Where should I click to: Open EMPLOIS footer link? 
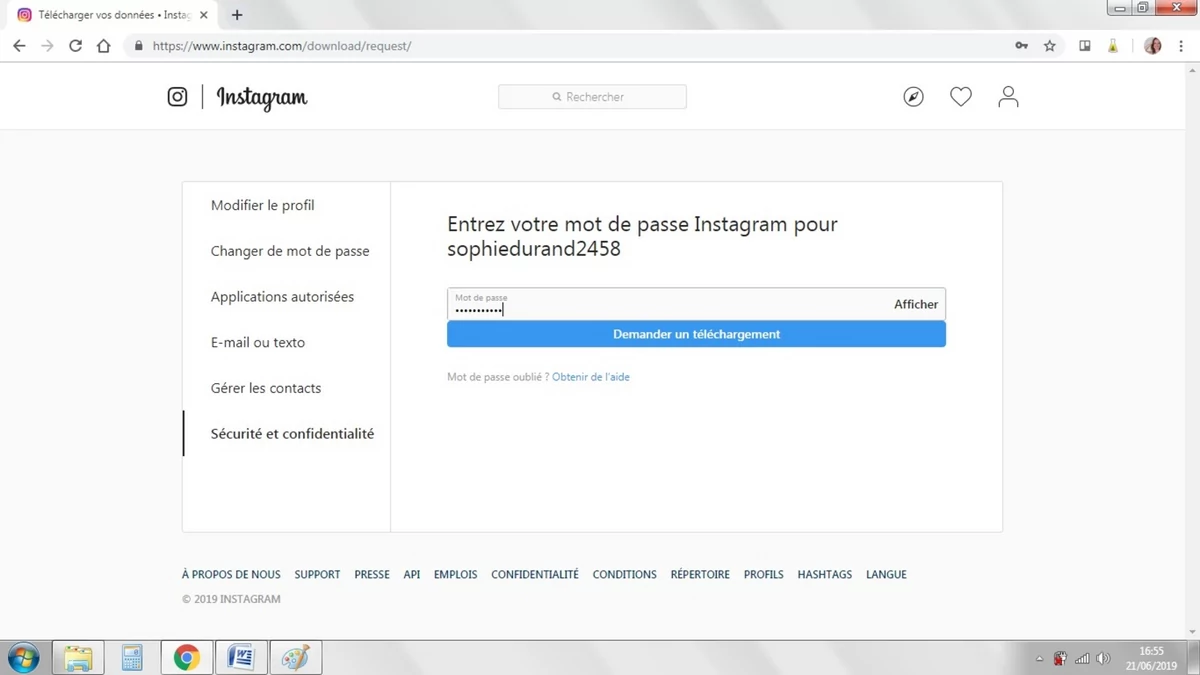coord(455,574)
